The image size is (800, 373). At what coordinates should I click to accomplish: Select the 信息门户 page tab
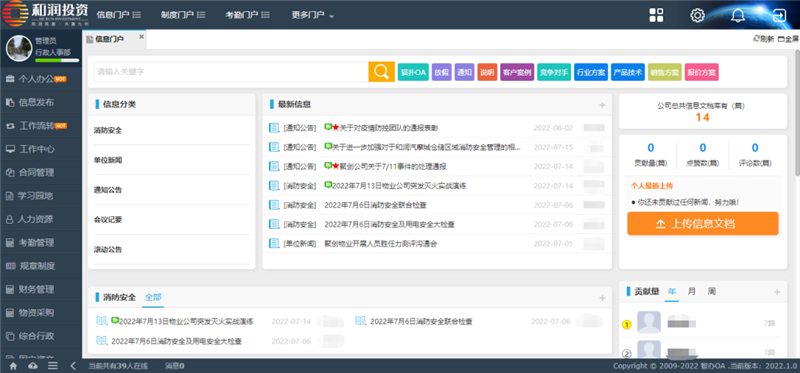tap(110, 39)
